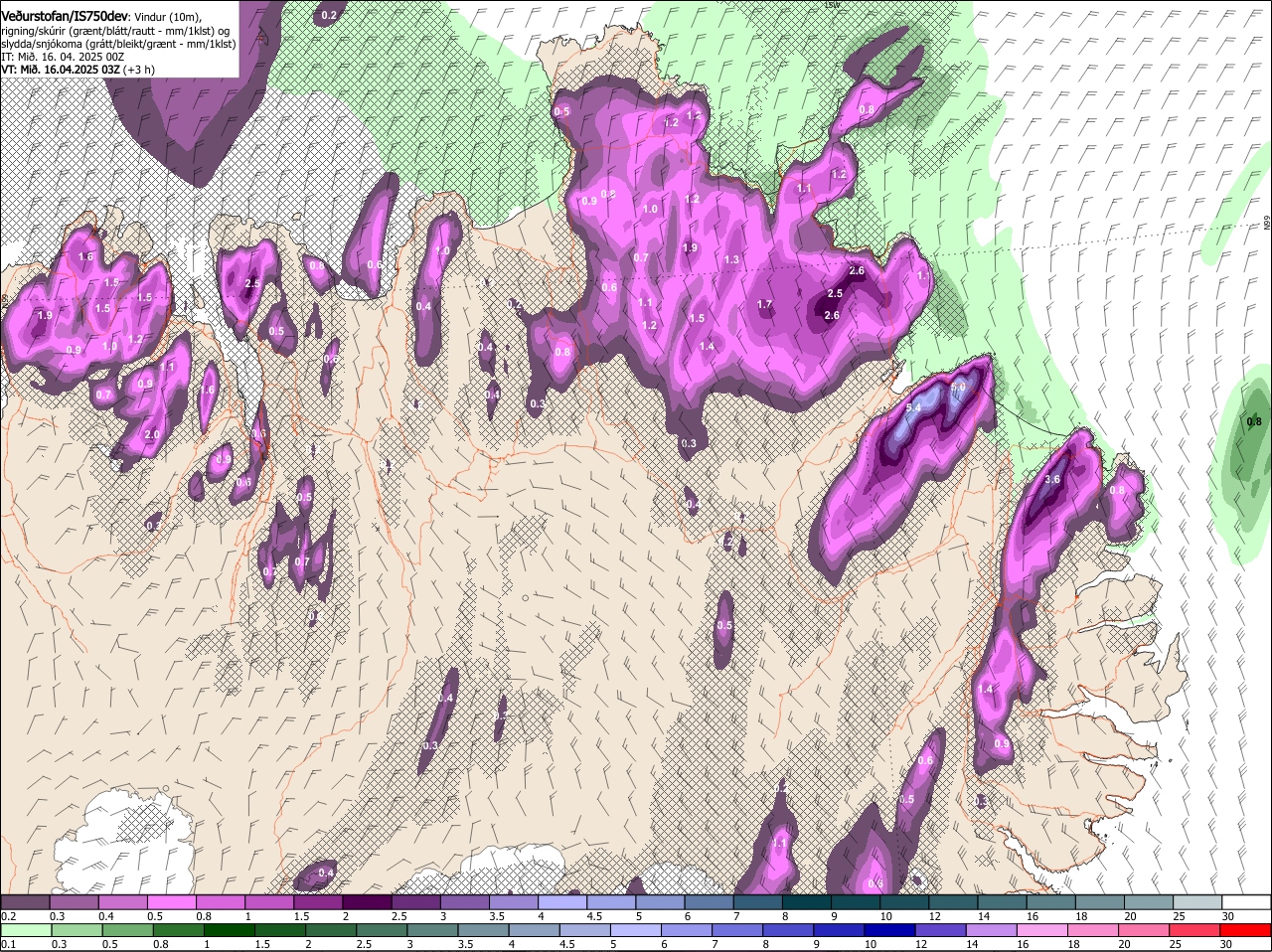Pick upper-scale swatch between 18 and 20

click(x=1100, y=901)
